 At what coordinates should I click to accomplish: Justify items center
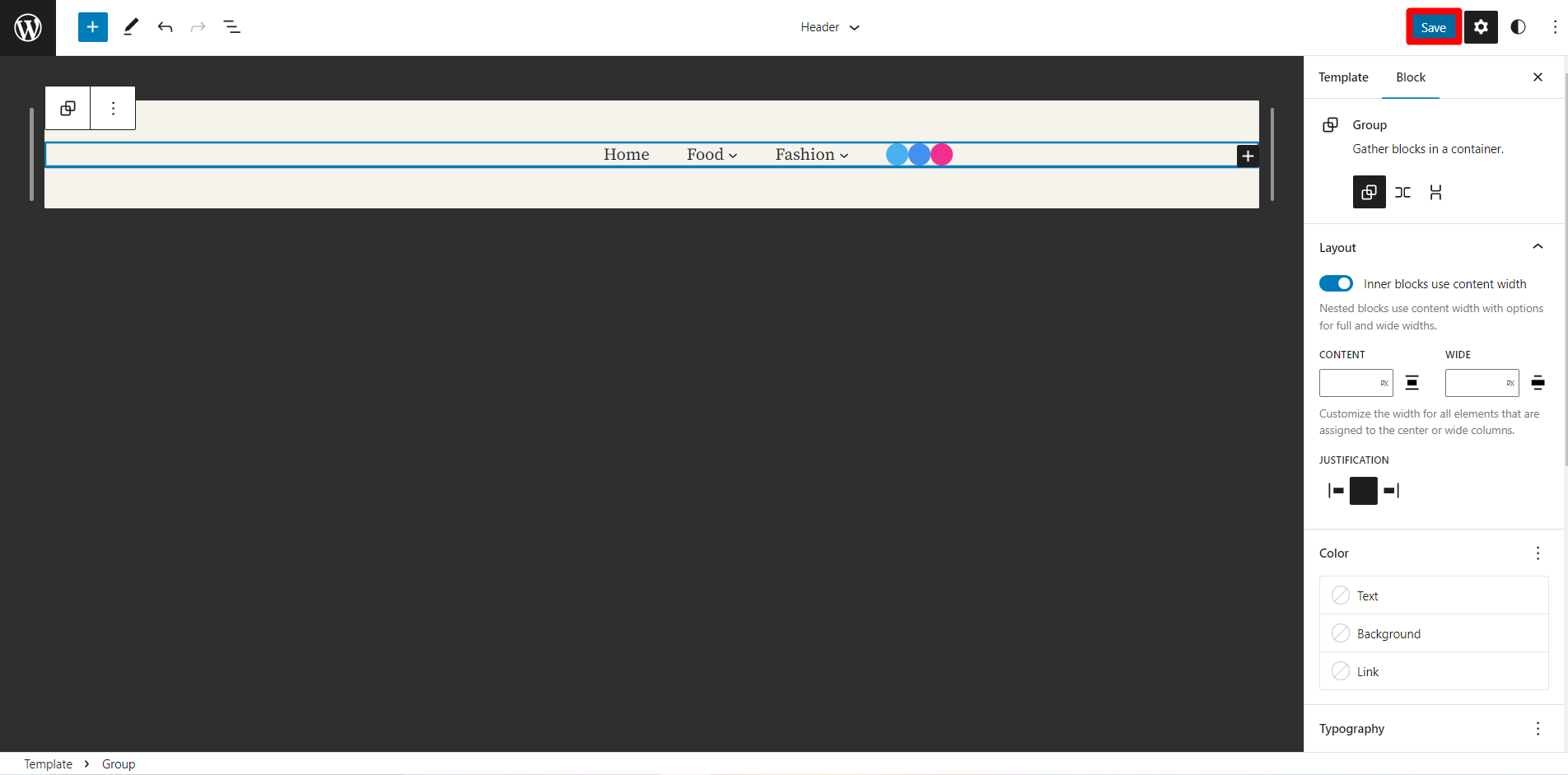pyautogui.click(x=1364, y=491)
